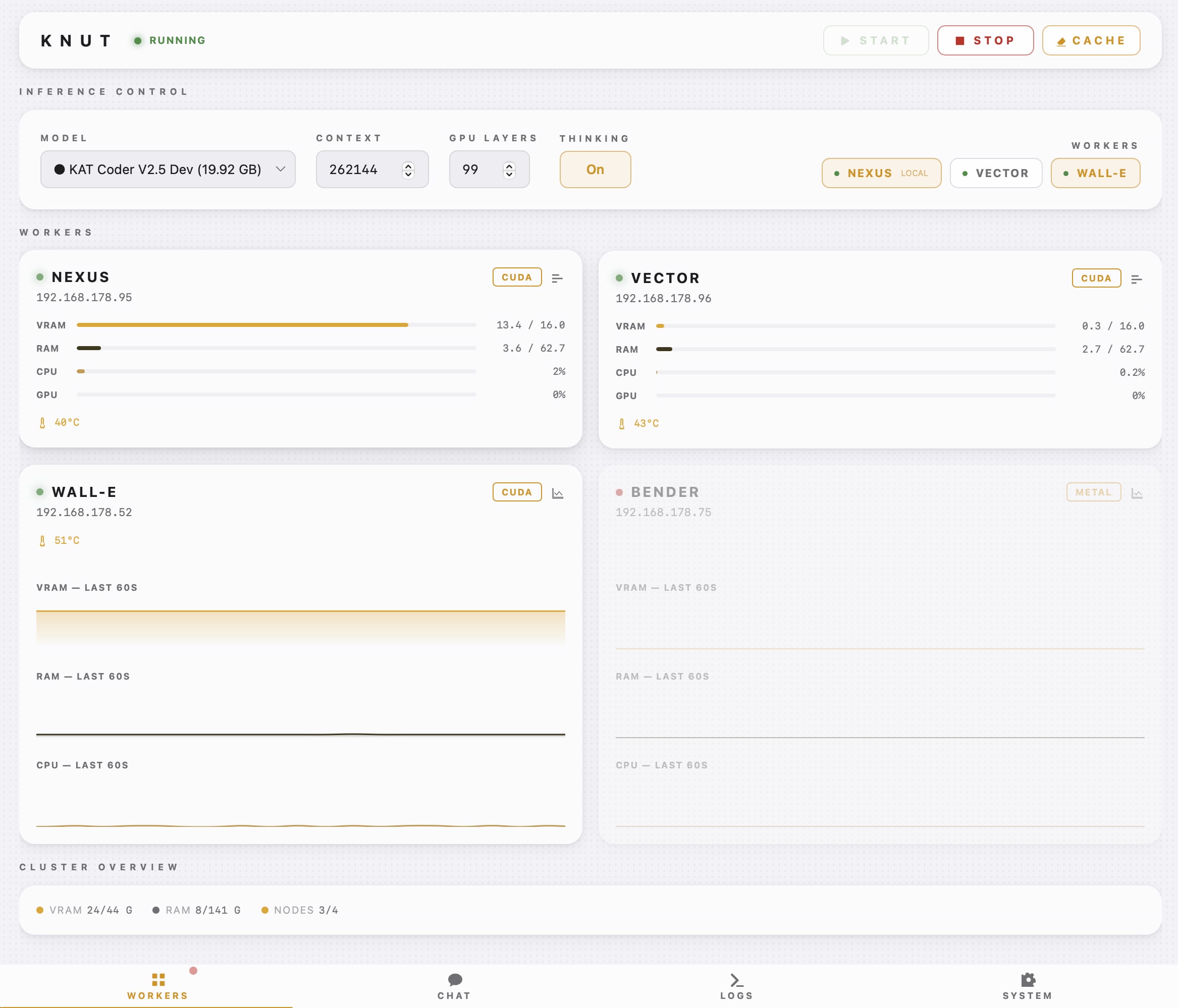Click WALL-E worker name heading
Image resolution: width=1178 pixels, height=1008 pixels.
(84, 492)
